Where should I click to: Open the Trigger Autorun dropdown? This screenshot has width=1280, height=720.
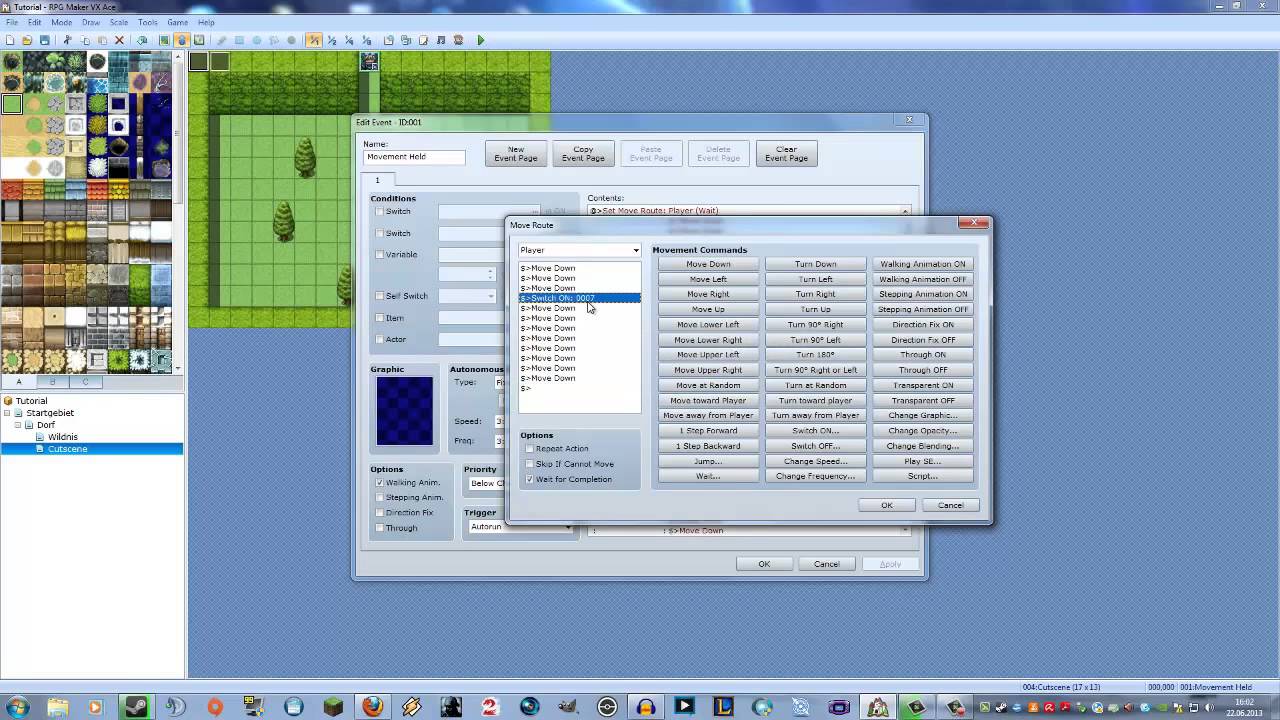pyautogui.click(x=519, y=526)
